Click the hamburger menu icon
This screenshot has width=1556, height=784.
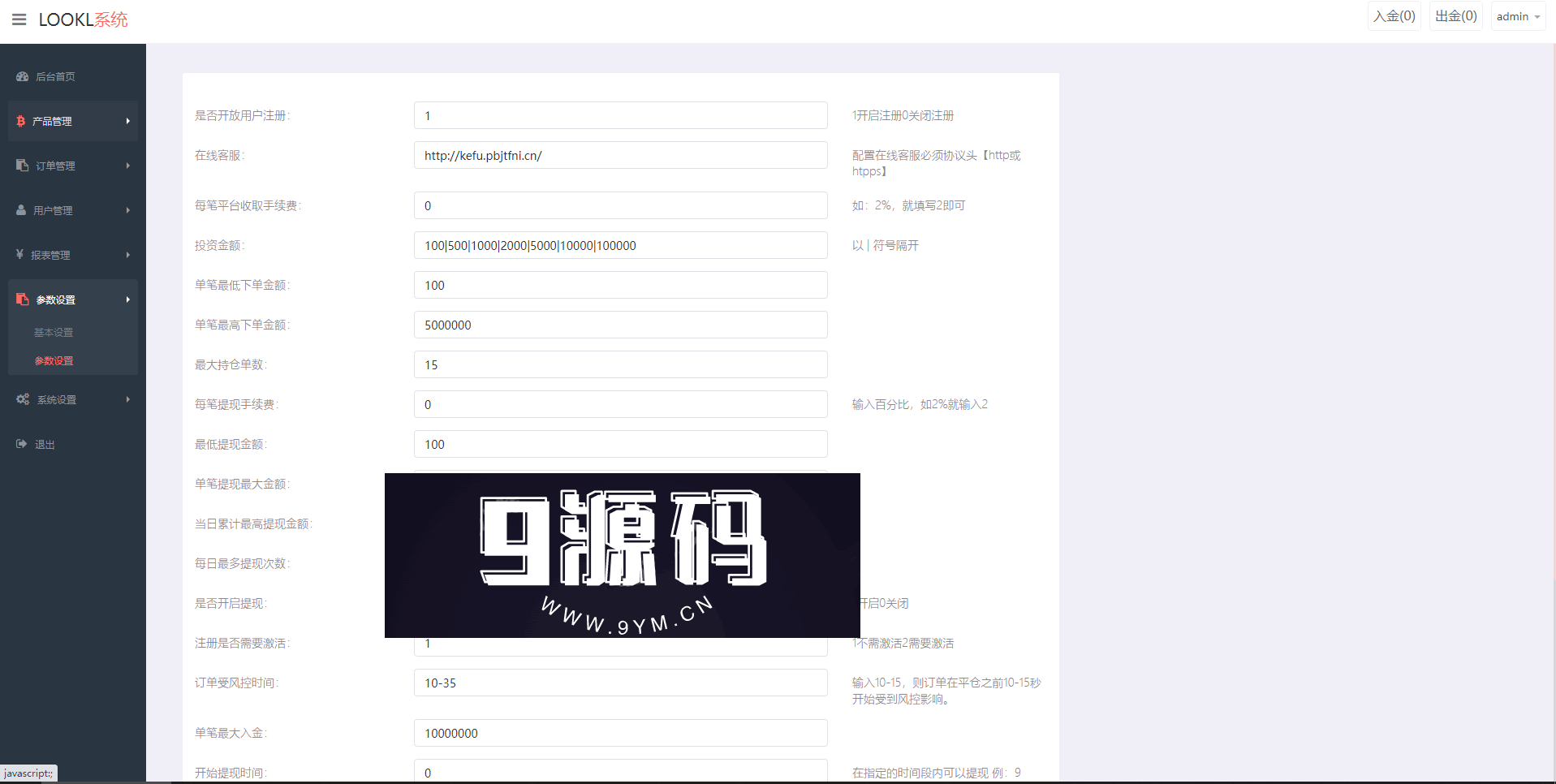pyautogui.click(x=19, y=19)
